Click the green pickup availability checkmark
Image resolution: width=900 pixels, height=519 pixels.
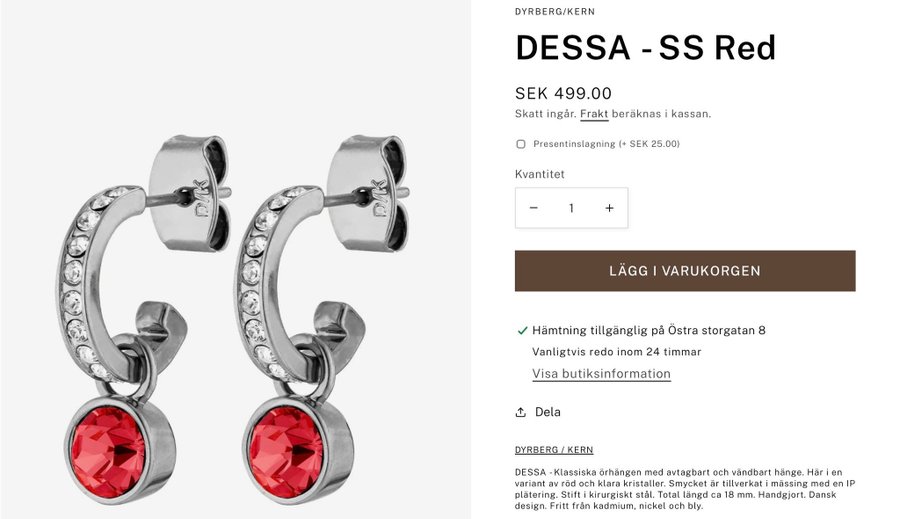click(522, 330)
